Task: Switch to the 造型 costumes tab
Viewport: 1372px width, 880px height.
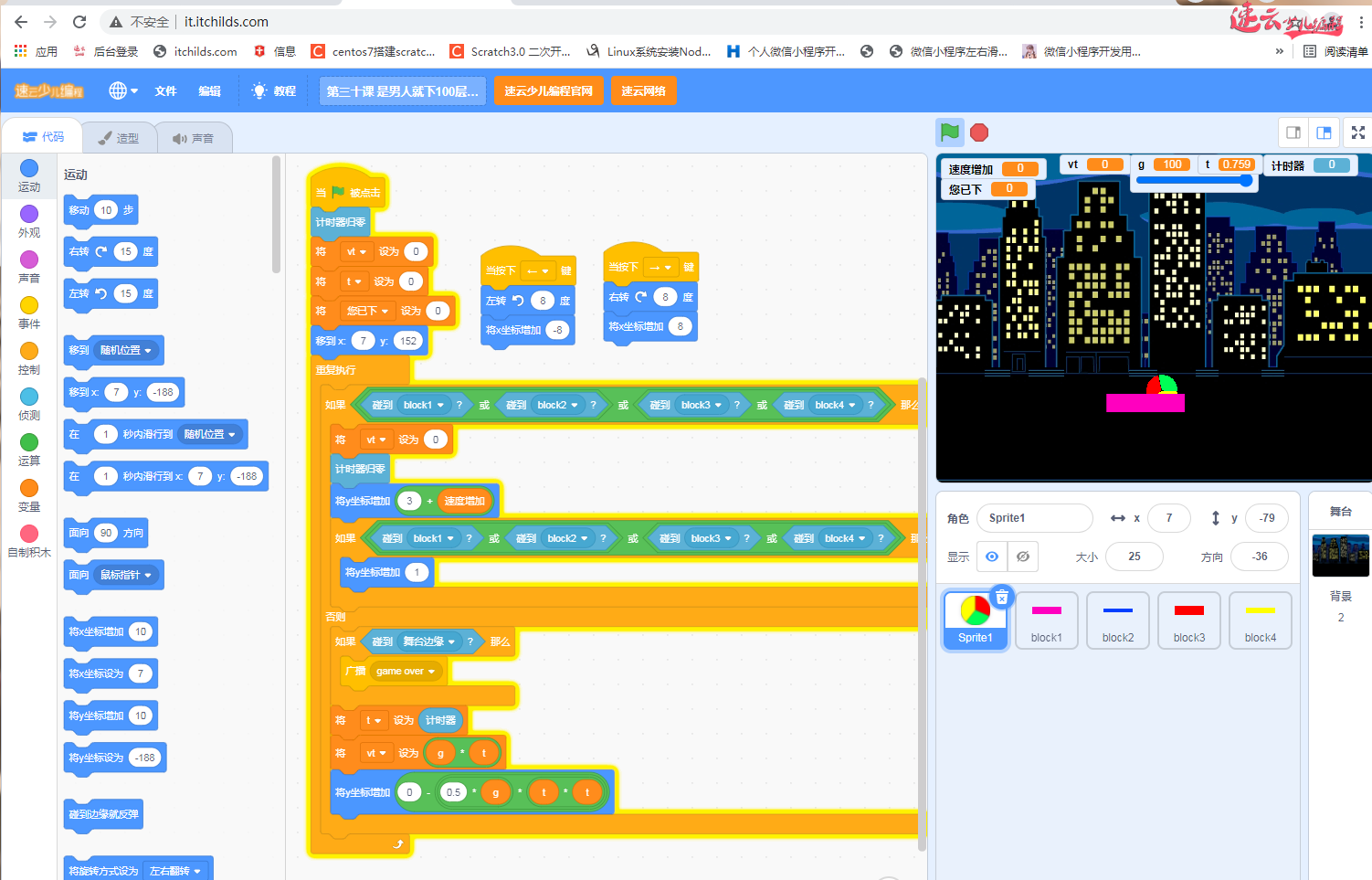Action: coord(119,138)
